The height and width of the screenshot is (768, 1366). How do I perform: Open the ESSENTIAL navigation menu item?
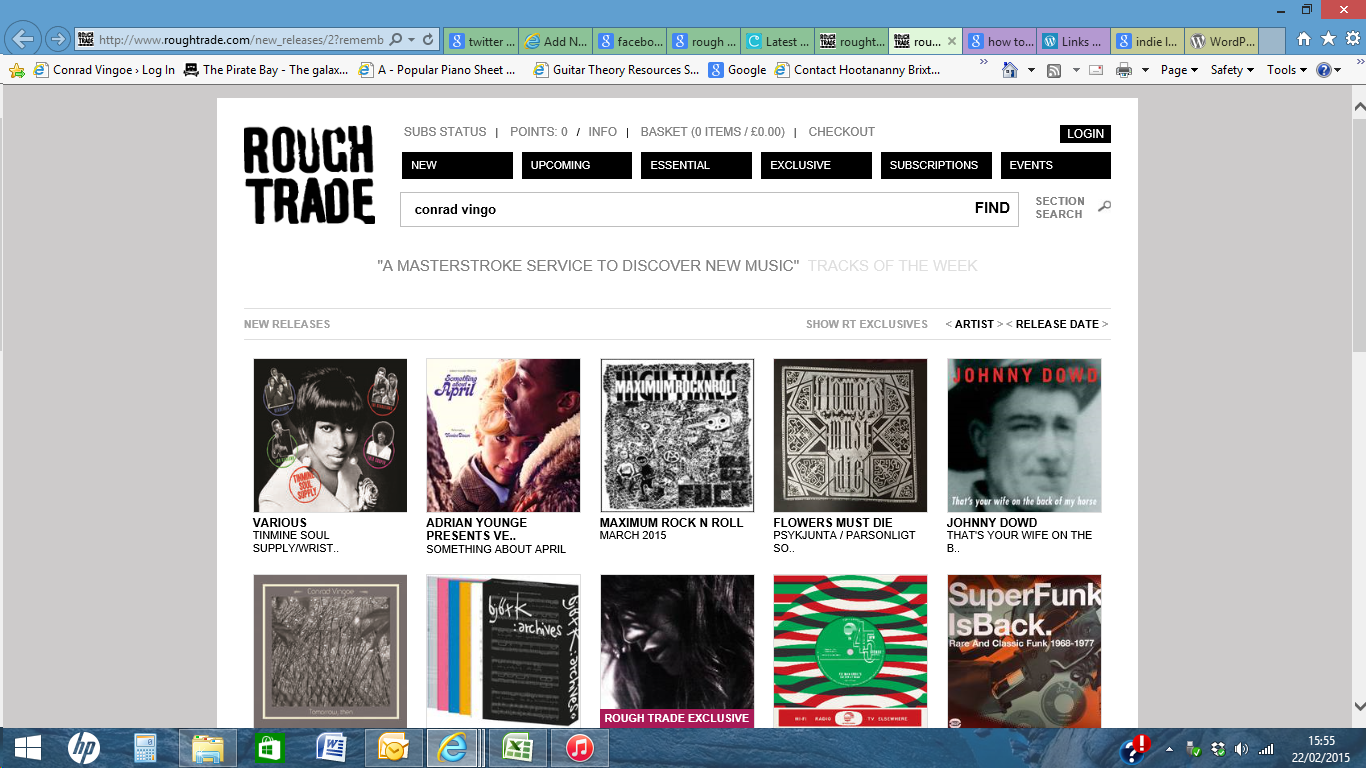pos(696,165)
